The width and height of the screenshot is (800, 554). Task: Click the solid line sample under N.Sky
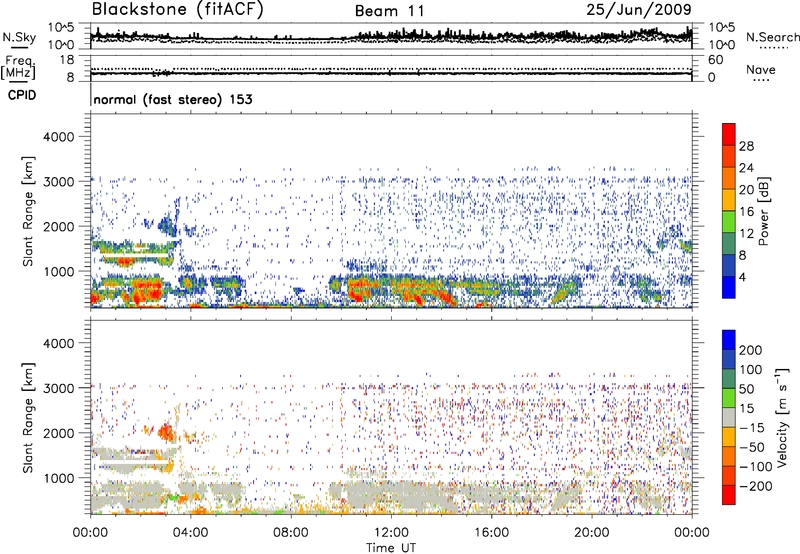pyautogui.click(x=19, y=47)
